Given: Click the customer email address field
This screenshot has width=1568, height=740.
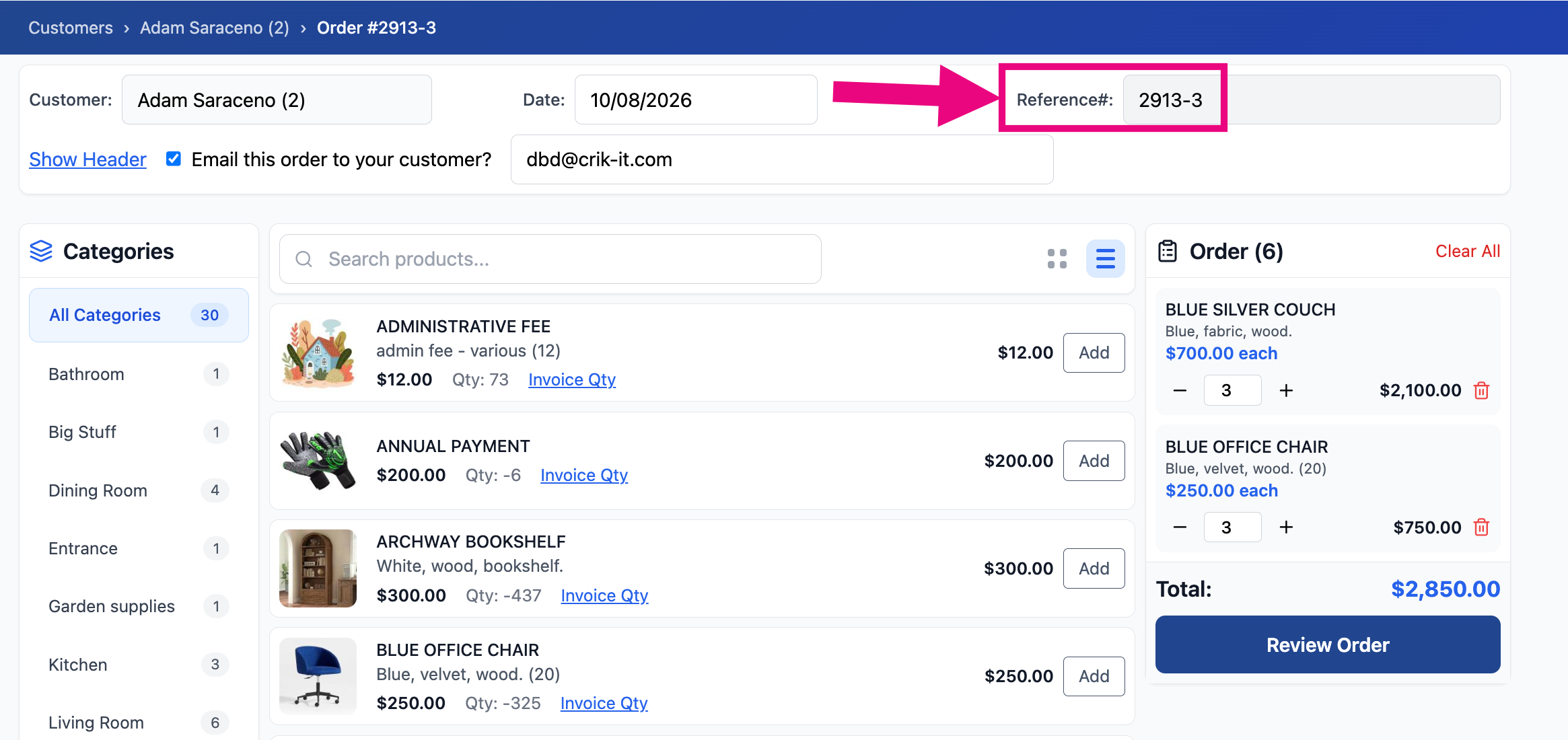Looking at the screenshot, I should [x=782, y=159].
